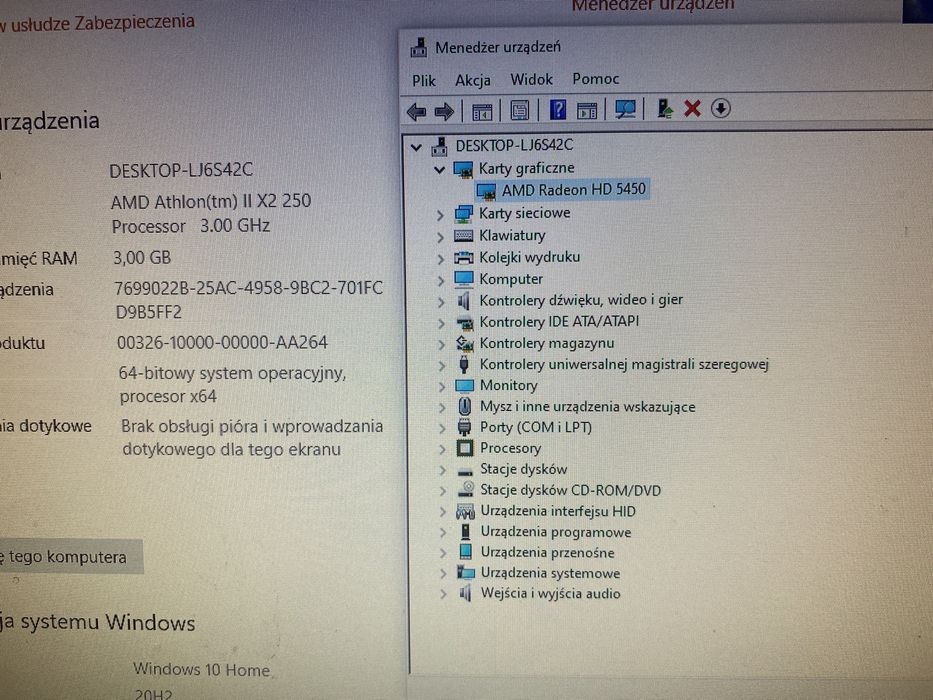Click the Kontrolery IDE ATA/ATAPI icon
Viewport: 933px width, 700px height.
point(464,323)
